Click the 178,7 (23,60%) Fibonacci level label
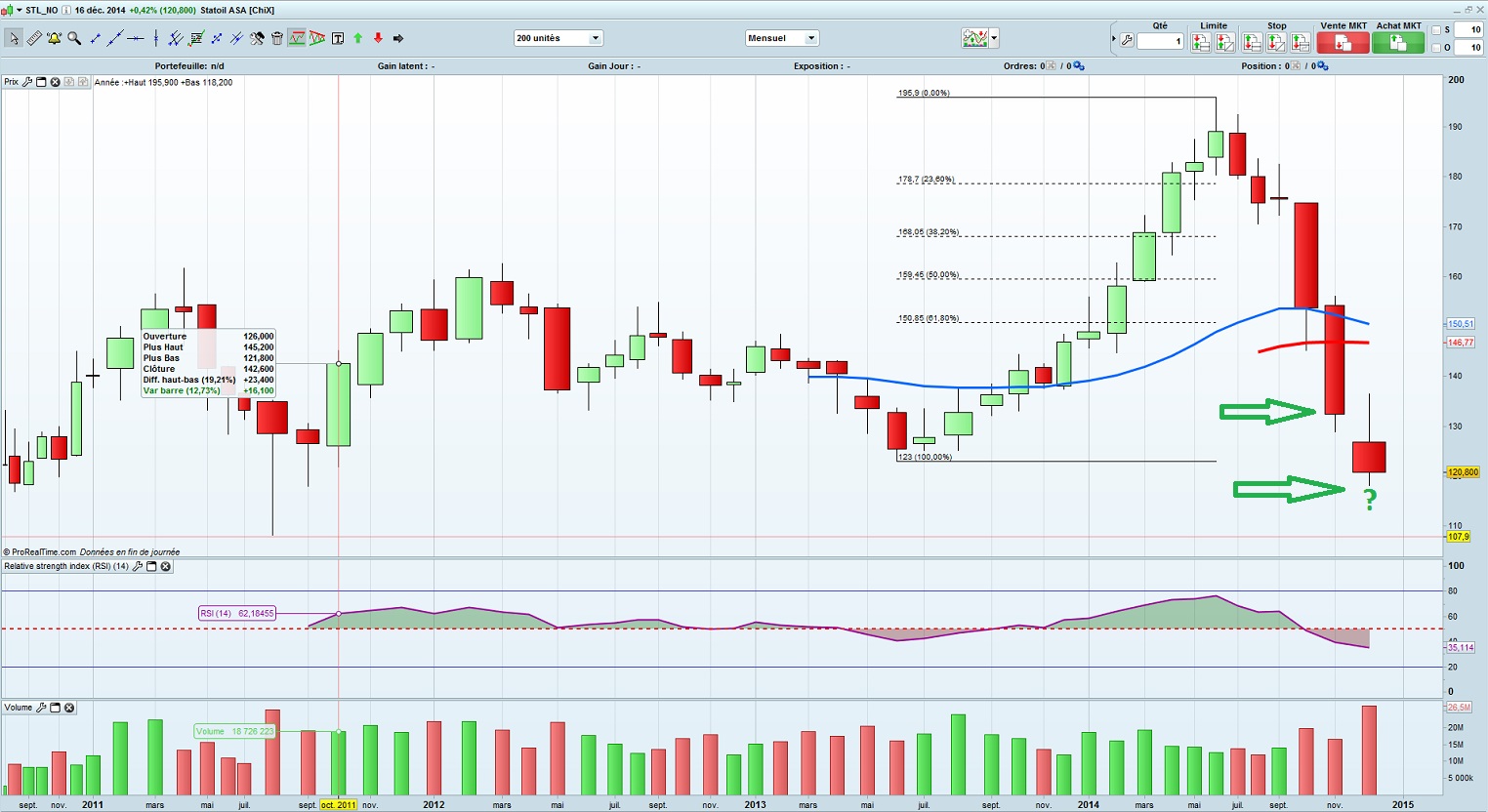Image resolution: width=1488 pixels, height=812 pixels. 927,180
